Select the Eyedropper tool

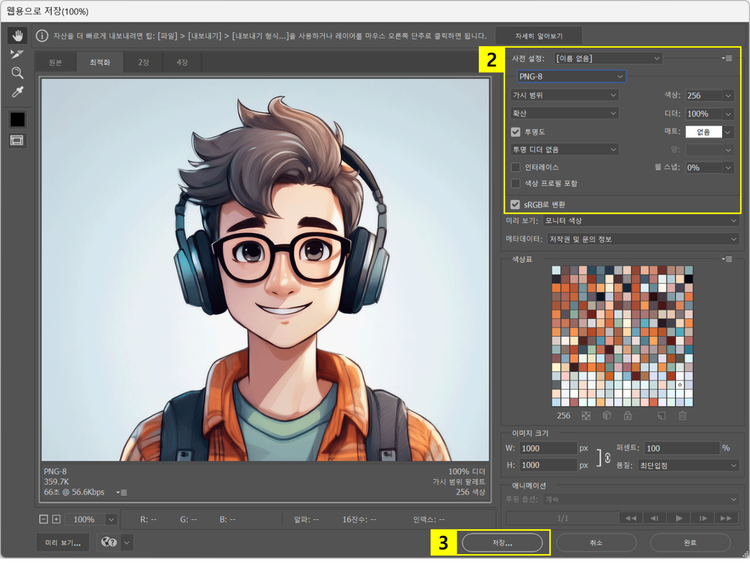17,92
